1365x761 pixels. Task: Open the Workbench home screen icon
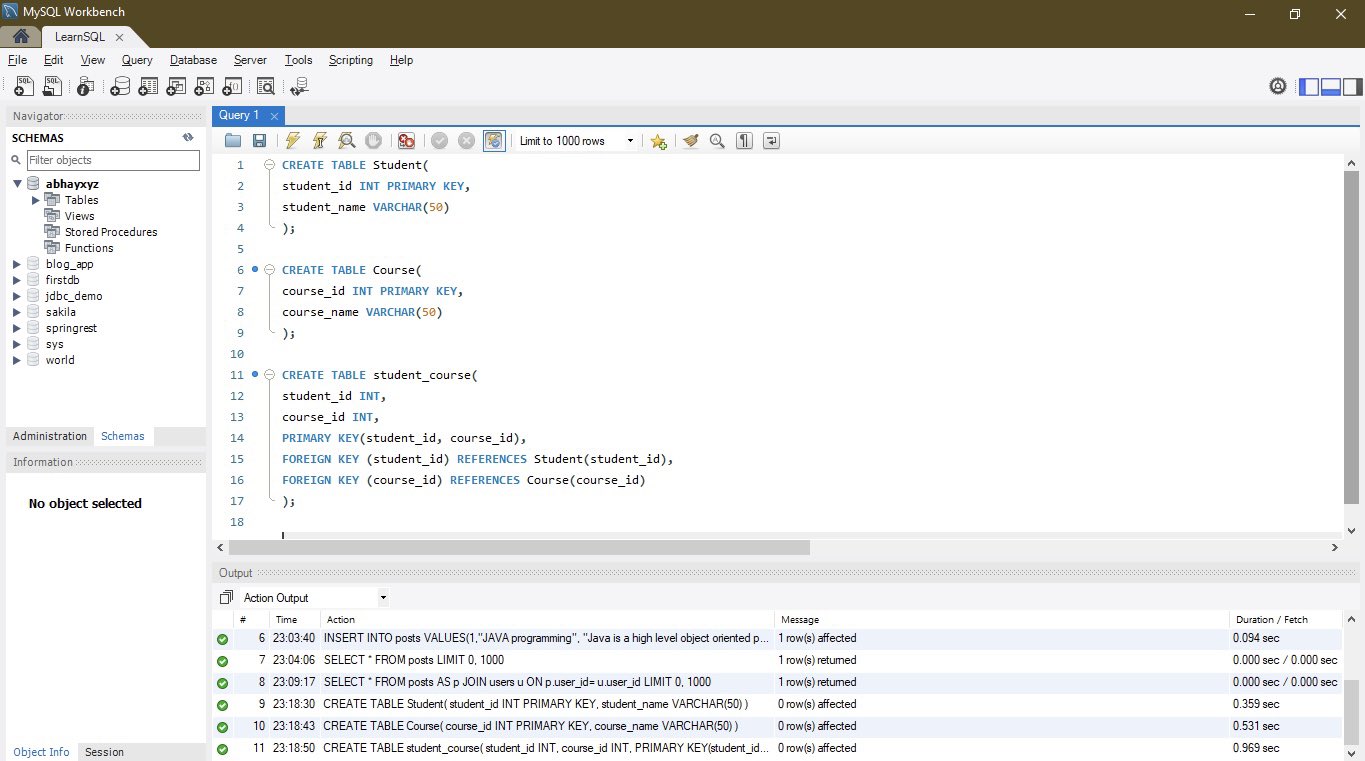pyautogui.click(x=20, y=37)
